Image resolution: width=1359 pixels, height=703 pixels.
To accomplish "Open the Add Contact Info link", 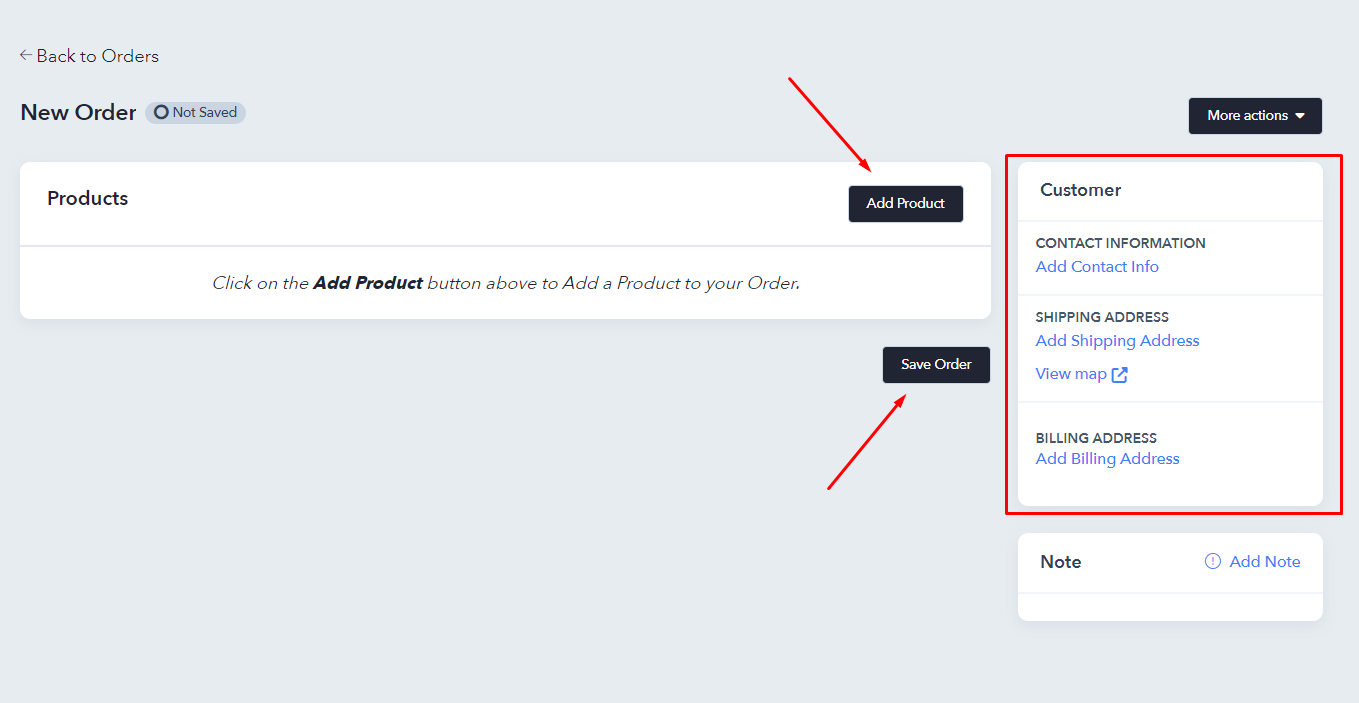I will (1097, 266).
